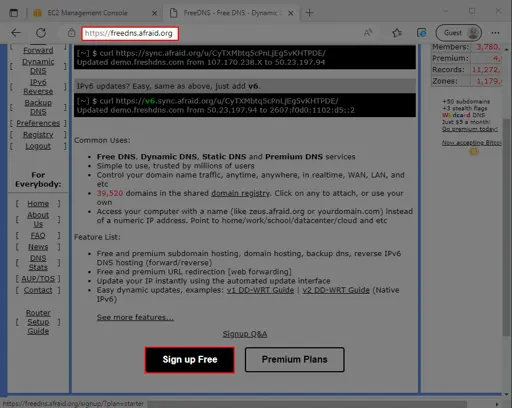
Task: Open the v1 DD-WRT Guide link
Action: (260, 290)
